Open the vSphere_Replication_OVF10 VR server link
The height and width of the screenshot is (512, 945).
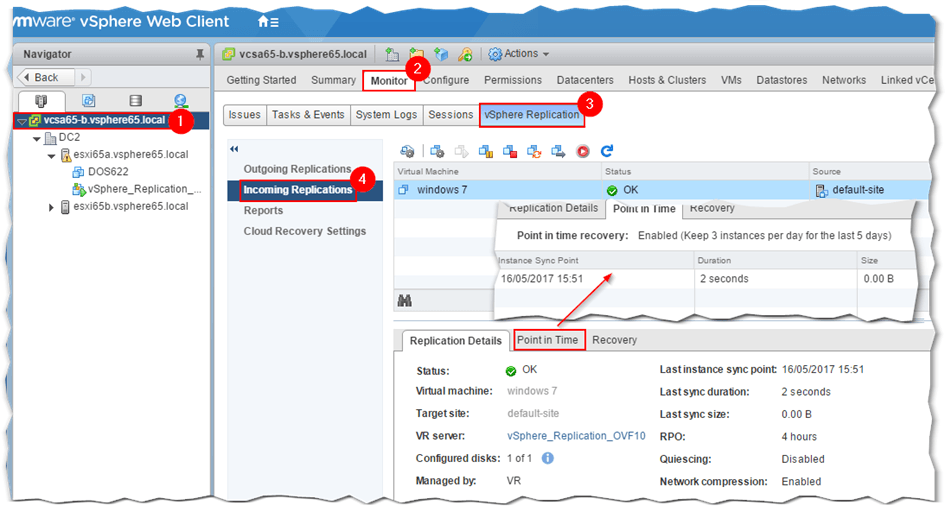pos(576,436)
